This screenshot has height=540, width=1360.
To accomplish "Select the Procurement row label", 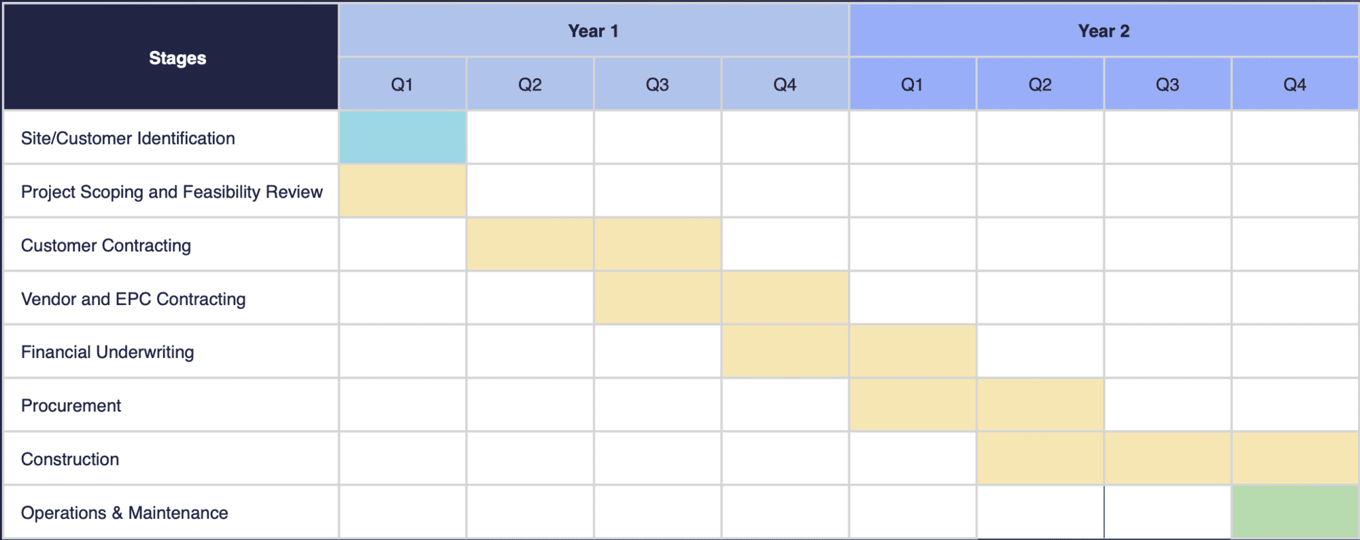I will (x=71, y=406).
